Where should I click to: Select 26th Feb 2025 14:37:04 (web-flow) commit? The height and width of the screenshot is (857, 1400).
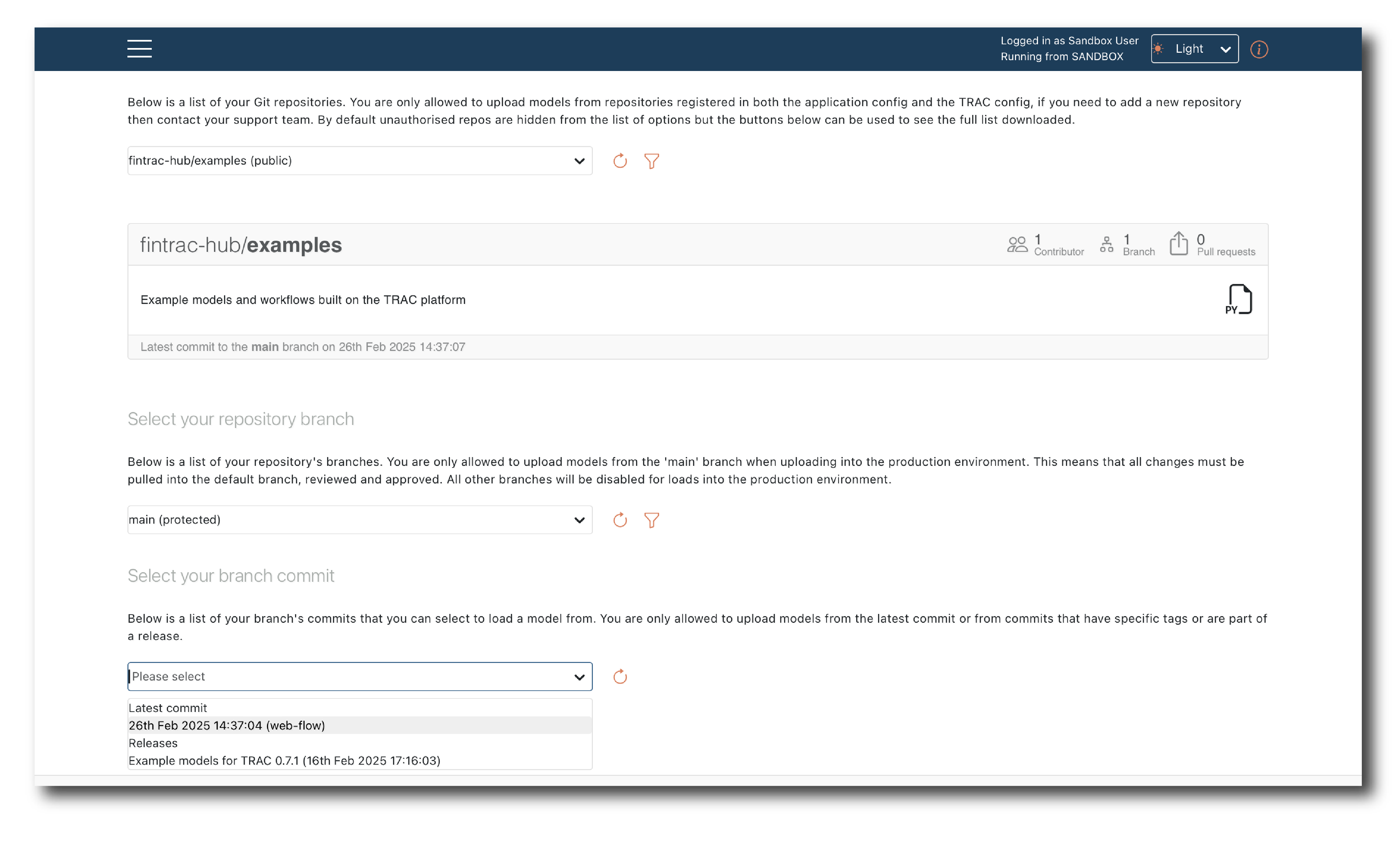[x=227, y=726]
